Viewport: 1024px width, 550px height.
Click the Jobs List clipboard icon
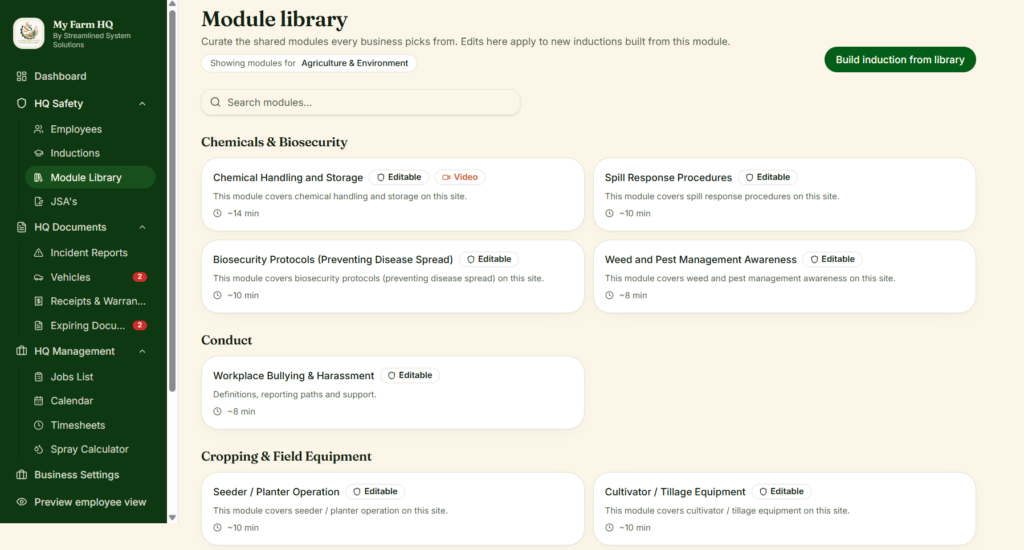[x=39, y=377]
